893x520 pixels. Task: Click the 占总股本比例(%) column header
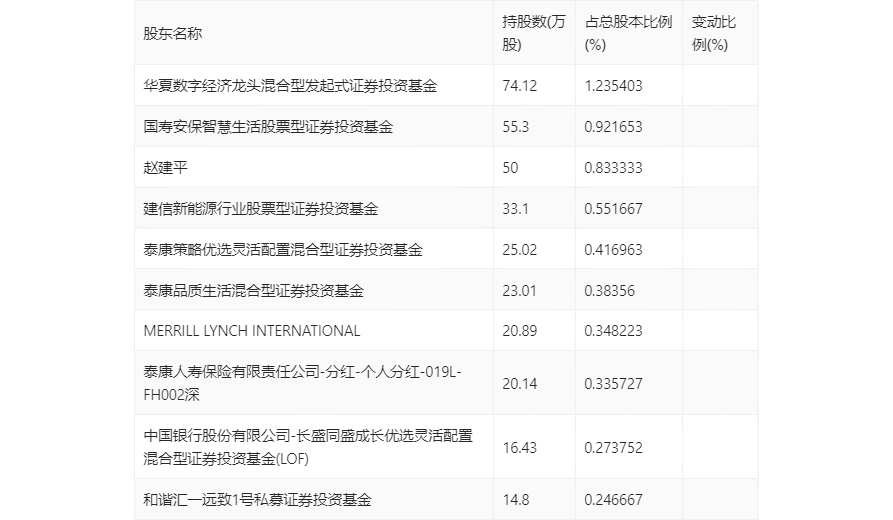coord(628,34)
